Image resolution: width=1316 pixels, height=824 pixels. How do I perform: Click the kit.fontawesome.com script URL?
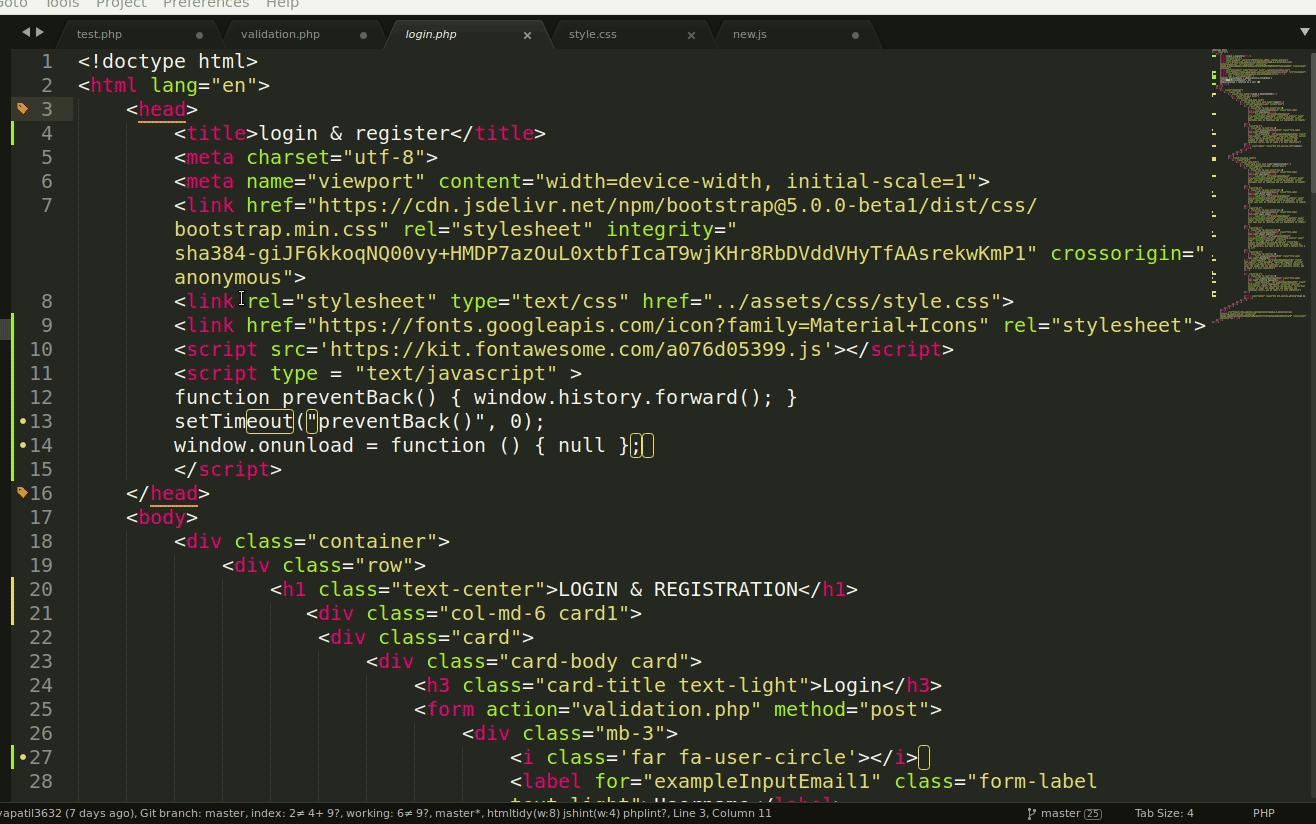coord(576,349)
